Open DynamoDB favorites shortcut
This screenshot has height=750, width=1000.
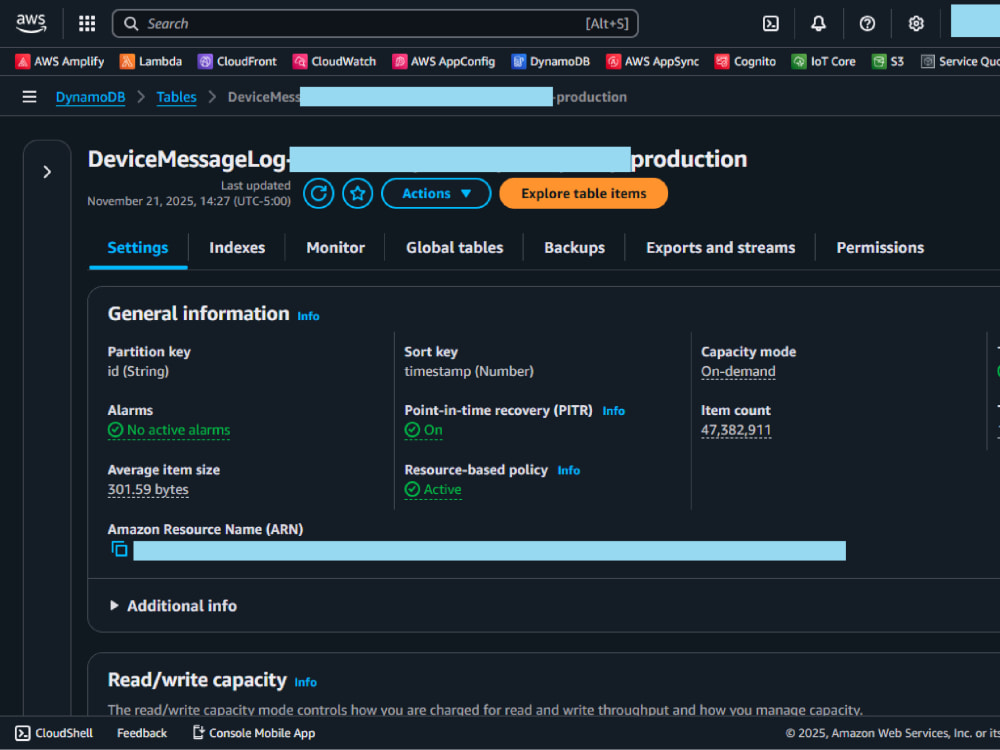click(550, 61)
